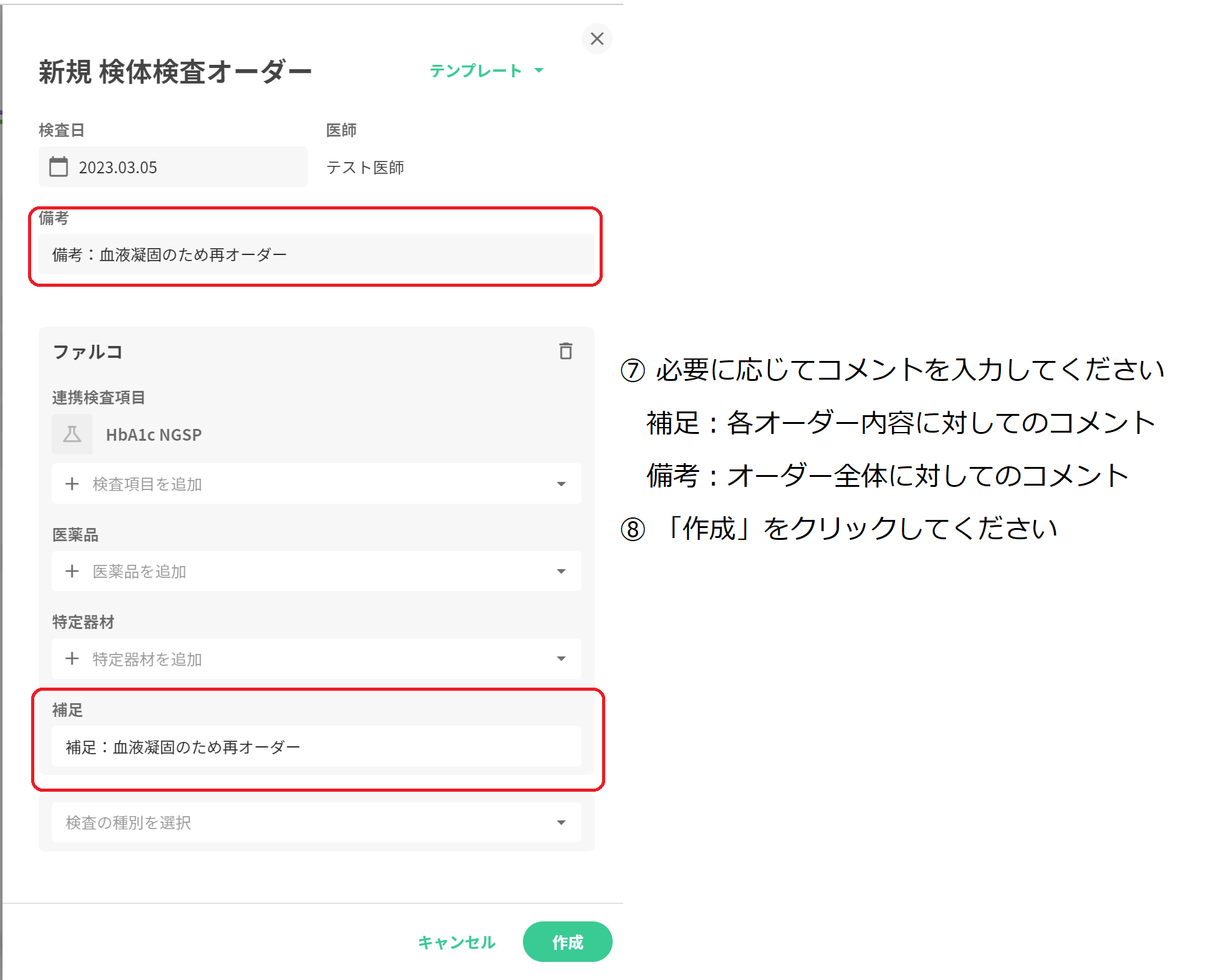Close the new specimen order dialog
The image size is (1226, 980).
pyautogui.click(x=596, y=39)
